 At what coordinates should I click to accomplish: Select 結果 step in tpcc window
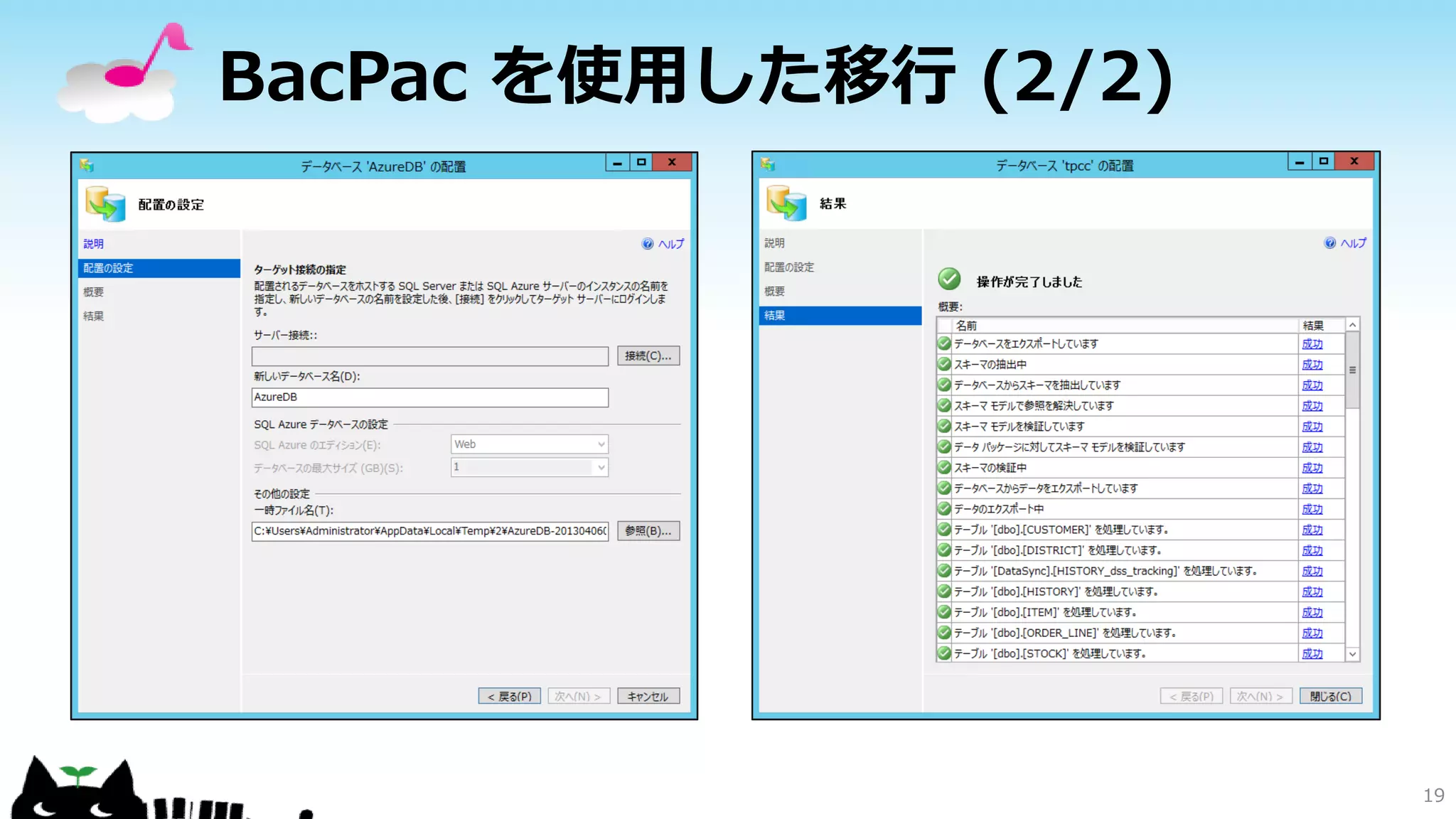[840, 316]
